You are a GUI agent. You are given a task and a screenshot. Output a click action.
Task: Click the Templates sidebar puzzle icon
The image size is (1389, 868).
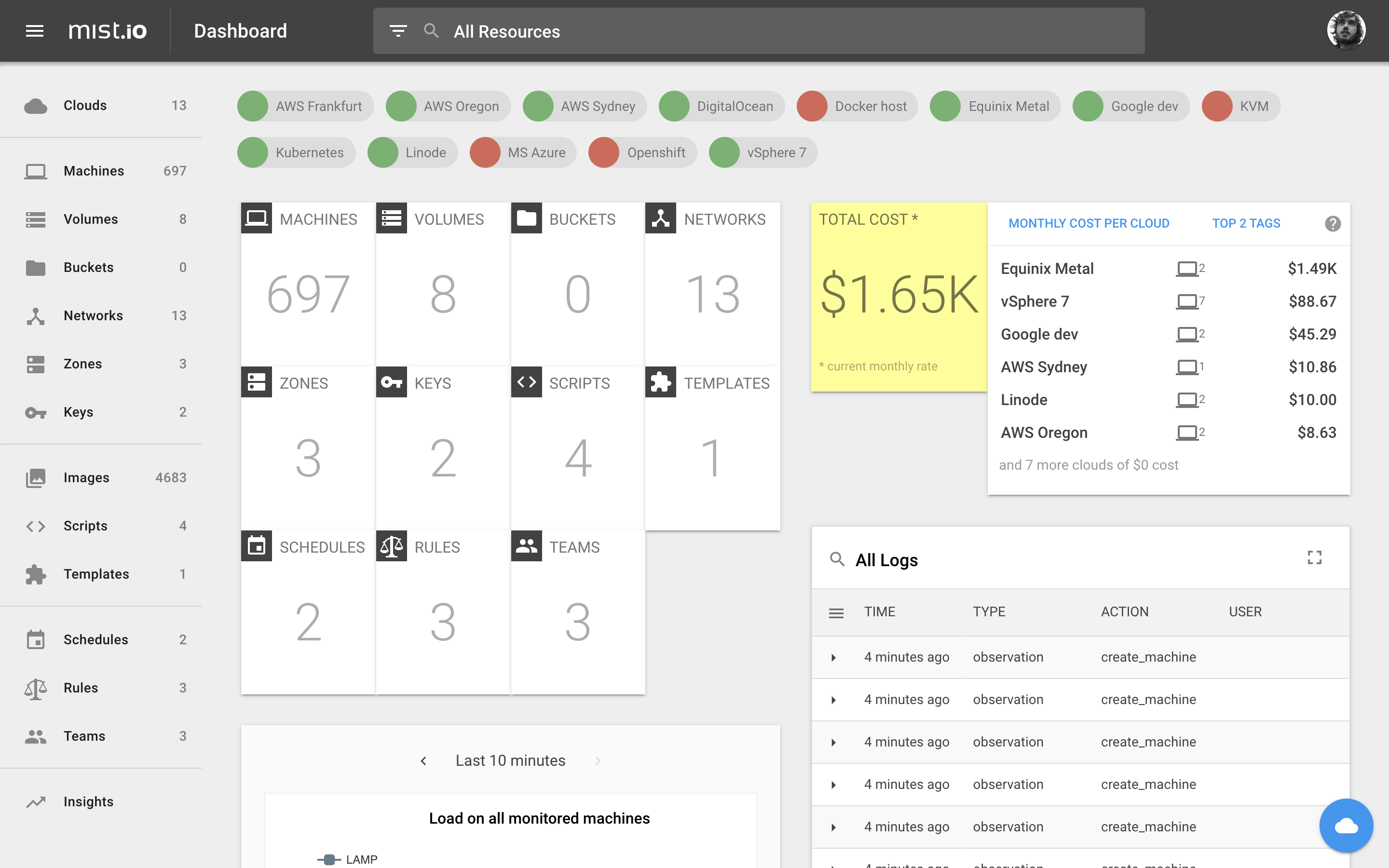(x=36, y=574)
